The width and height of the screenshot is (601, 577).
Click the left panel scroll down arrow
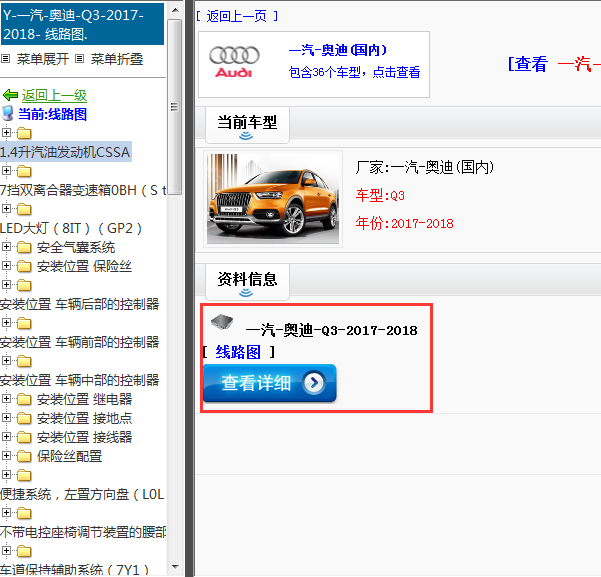click(x=175, y=567)
